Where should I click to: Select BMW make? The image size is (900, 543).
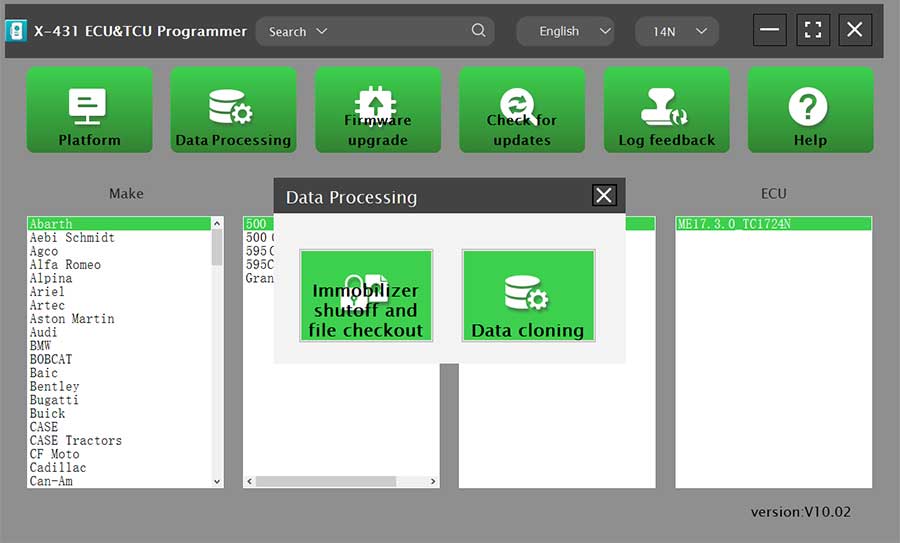coord(119,346)
